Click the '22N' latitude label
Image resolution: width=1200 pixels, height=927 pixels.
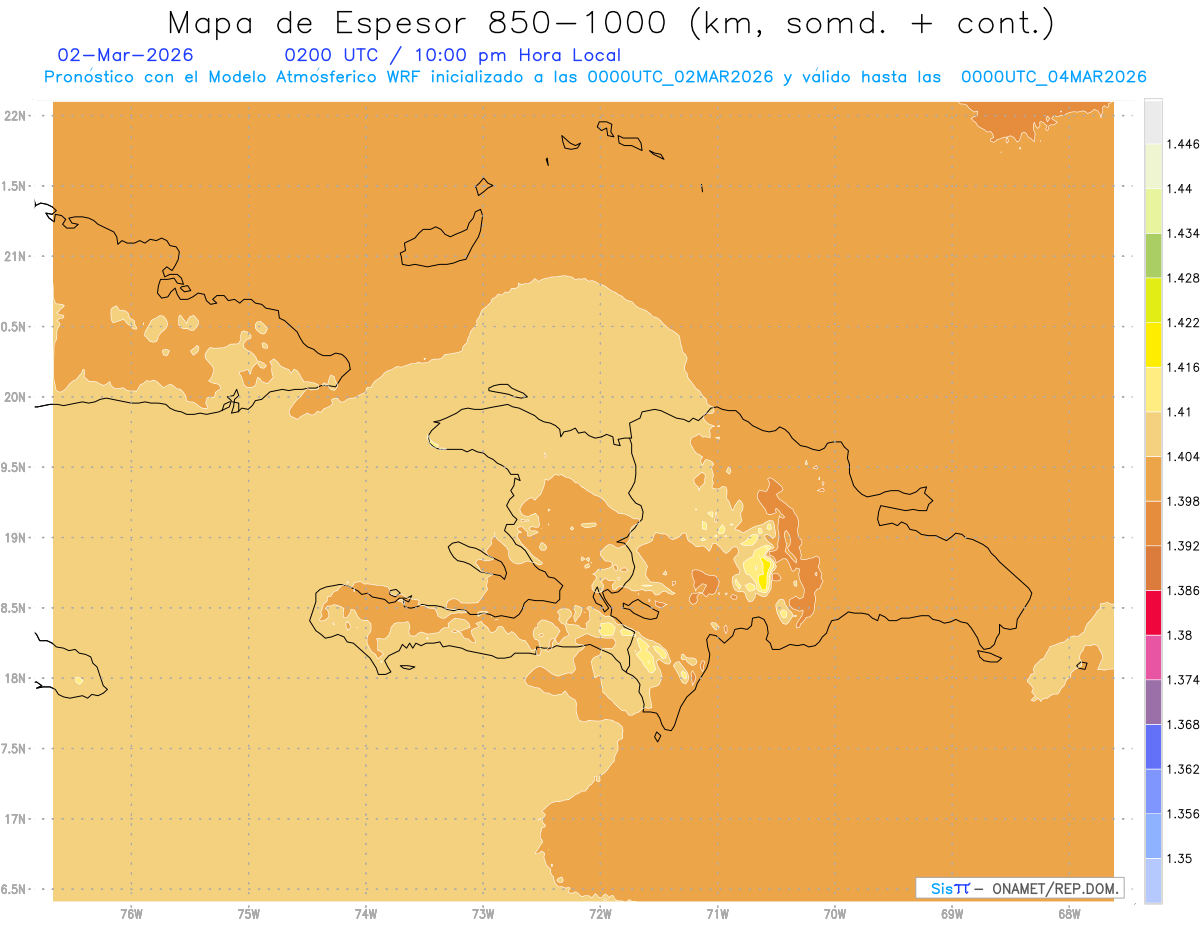(16, 115)
